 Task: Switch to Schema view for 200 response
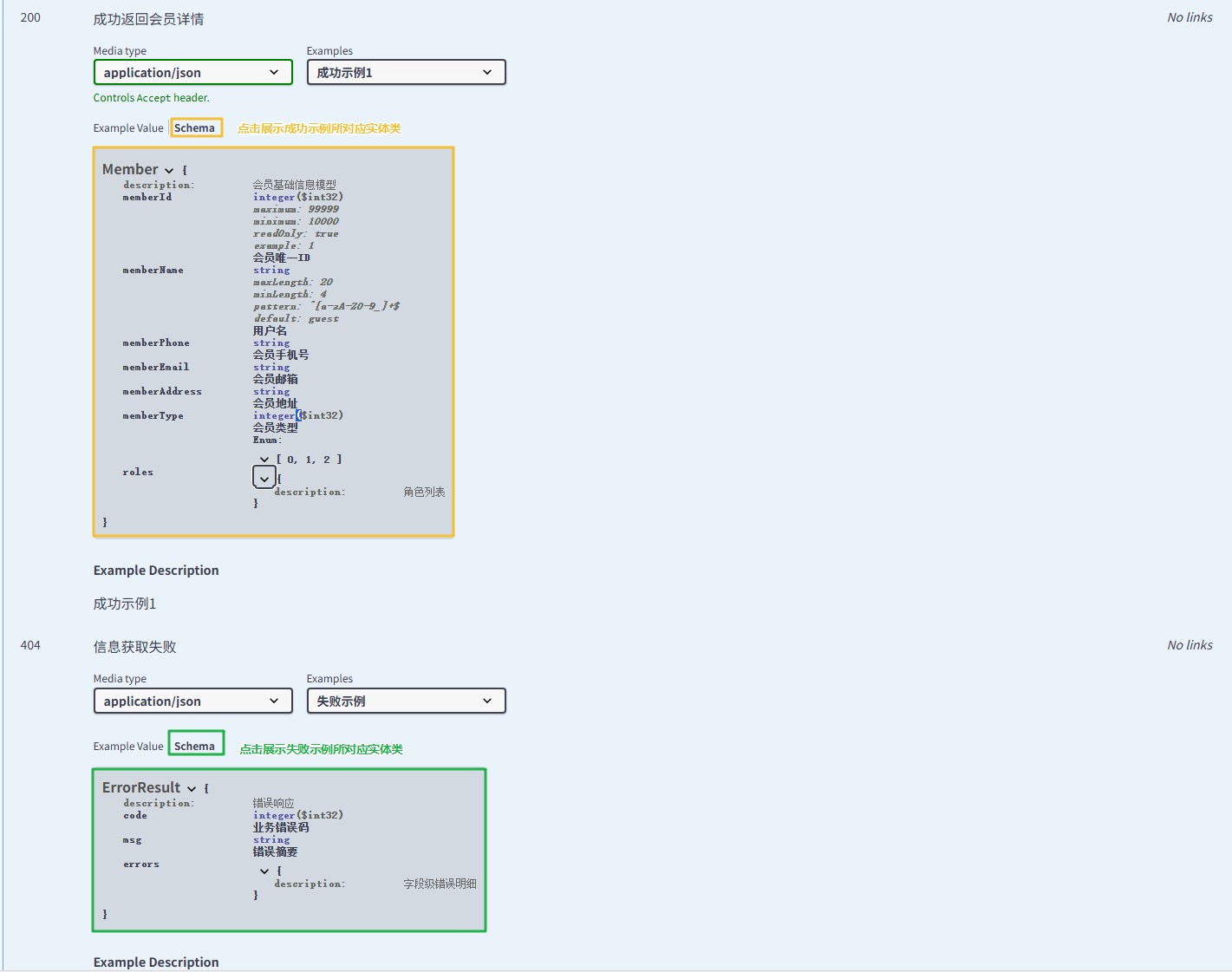(196, 127)
